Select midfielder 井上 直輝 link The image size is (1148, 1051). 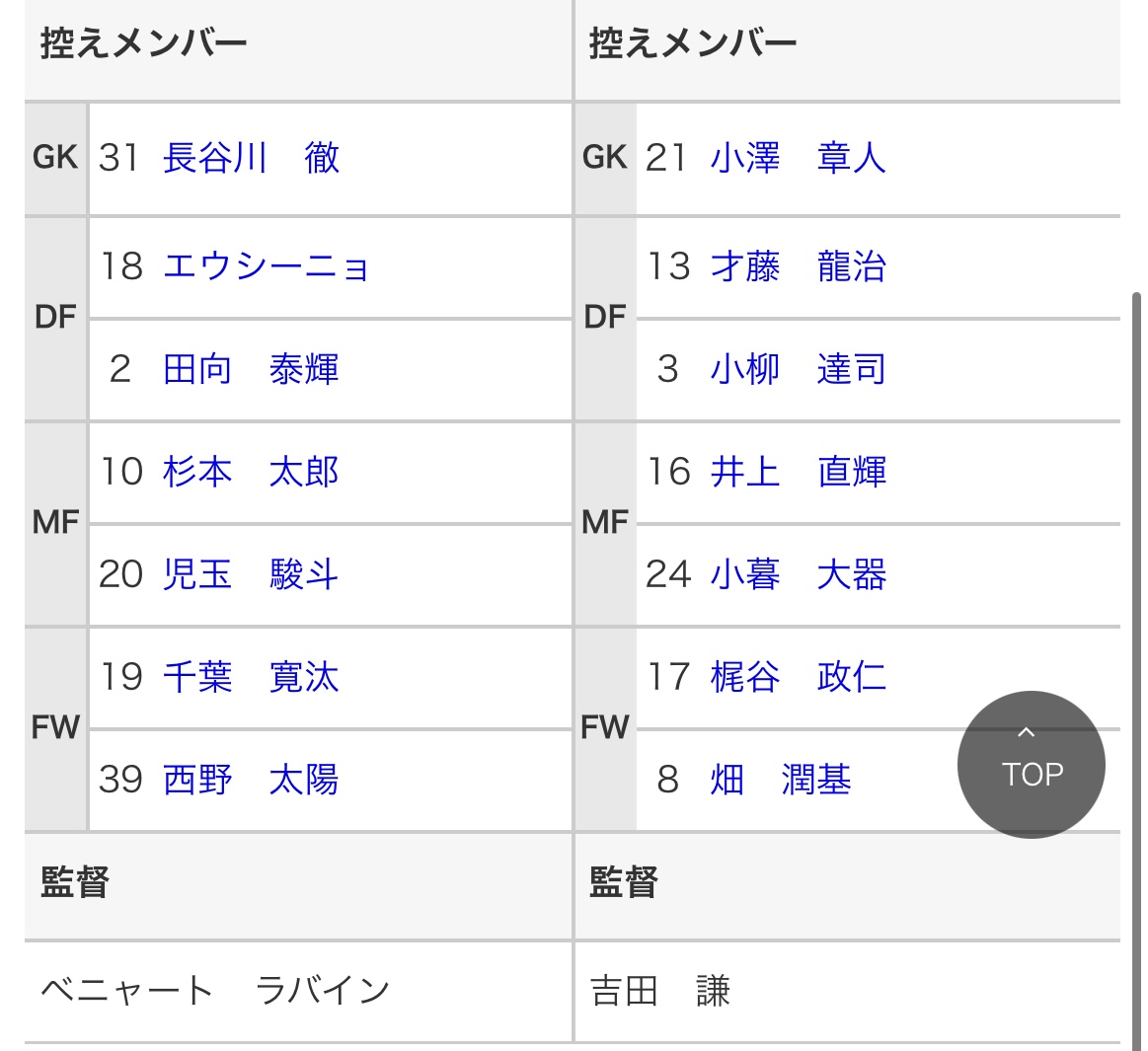(798, 472)
